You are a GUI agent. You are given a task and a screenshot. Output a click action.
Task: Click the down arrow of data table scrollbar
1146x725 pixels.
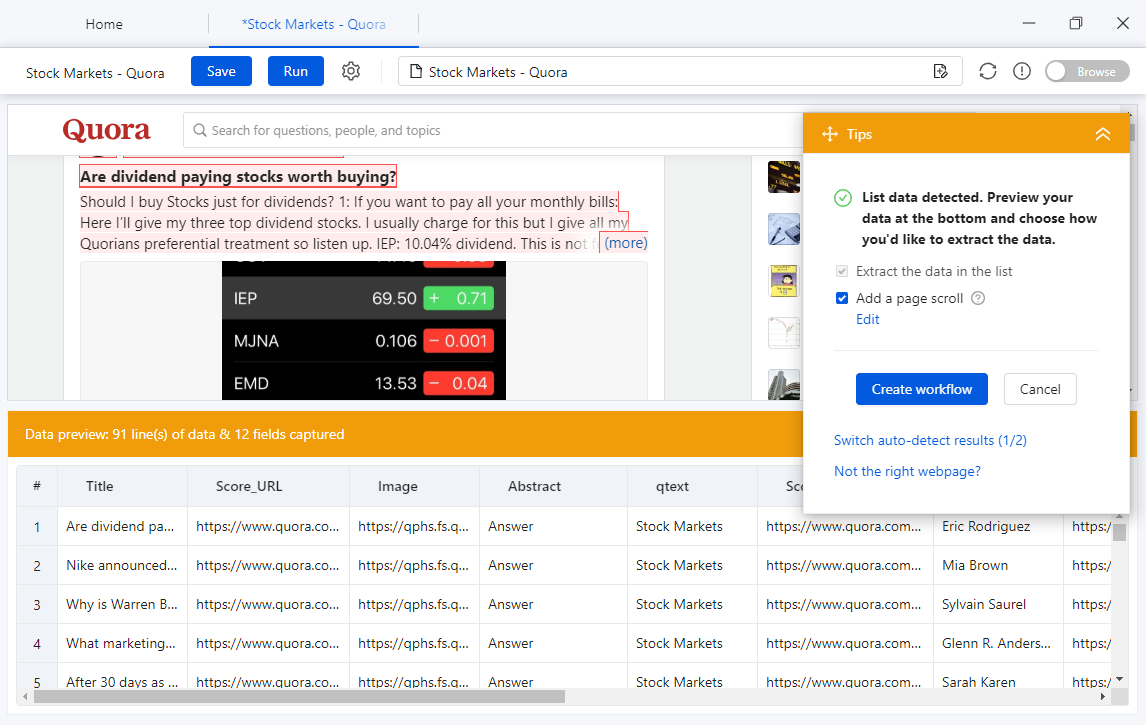1119,680
